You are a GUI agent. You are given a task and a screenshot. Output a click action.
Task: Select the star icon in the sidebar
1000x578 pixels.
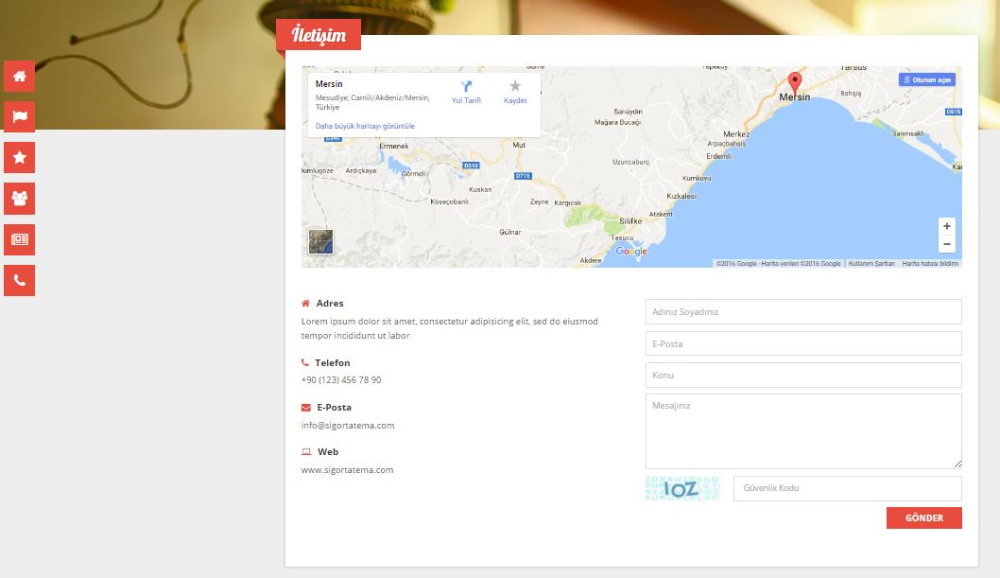pos(19,158)
